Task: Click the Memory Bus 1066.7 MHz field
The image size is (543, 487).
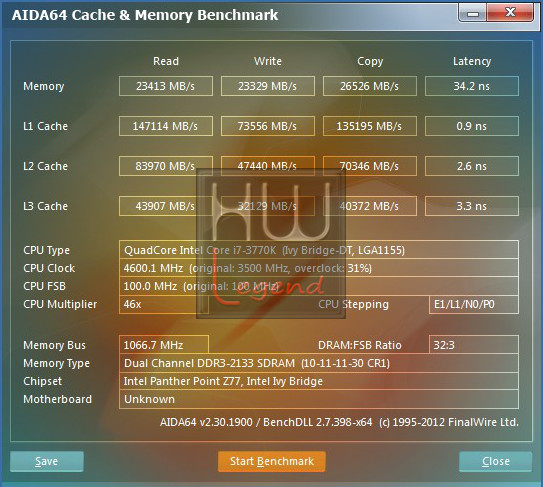Action: pyautogui.click(x=164, y=345)
